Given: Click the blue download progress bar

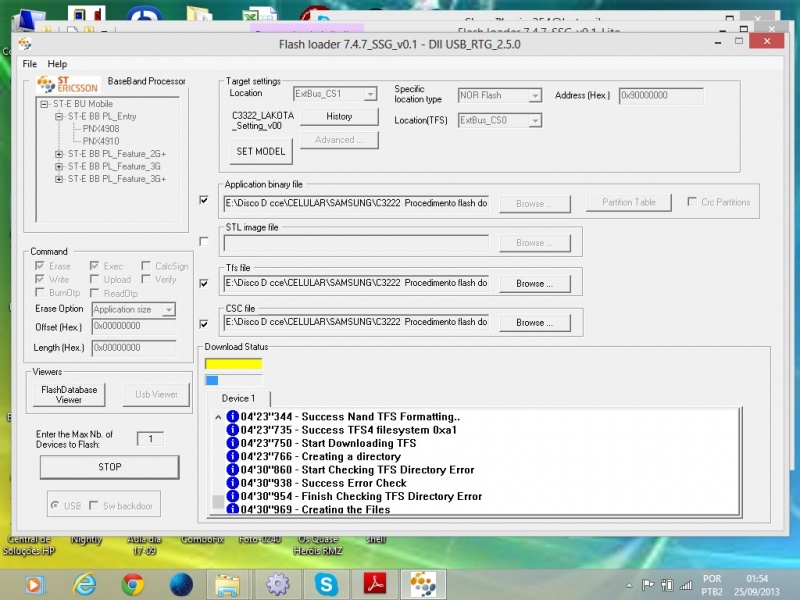Looking at the screenshot, I should (x=234, y=380).
